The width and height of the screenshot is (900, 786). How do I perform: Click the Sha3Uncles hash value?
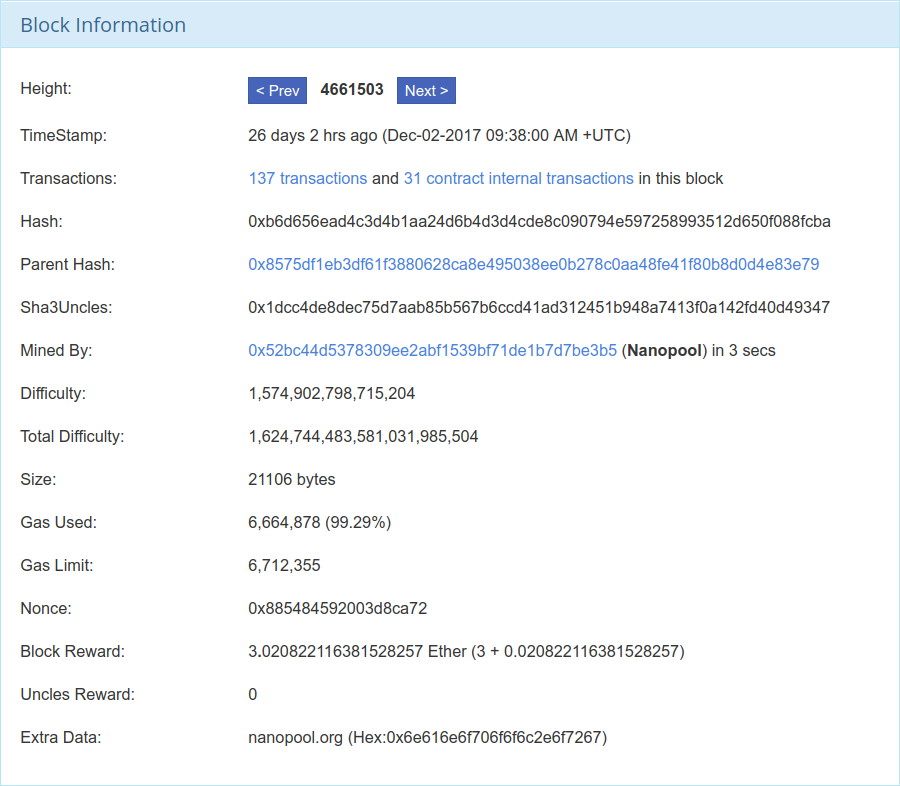point(538,307)
